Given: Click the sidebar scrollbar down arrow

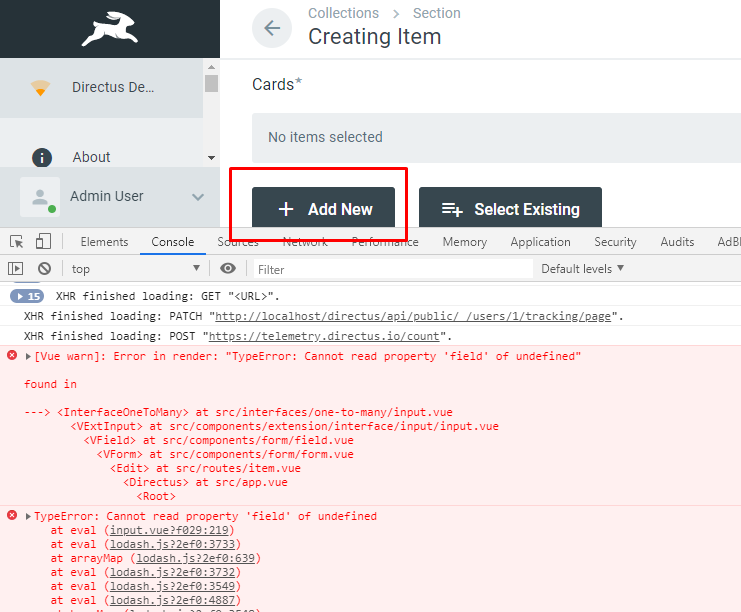Looking at the screenshot, I should point(211,158).
